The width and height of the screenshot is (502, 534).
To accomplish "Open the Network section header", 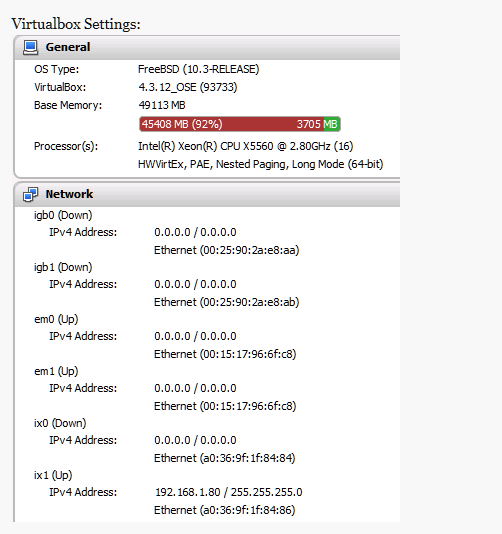I will pyautogui.click(x=207, y=194).
